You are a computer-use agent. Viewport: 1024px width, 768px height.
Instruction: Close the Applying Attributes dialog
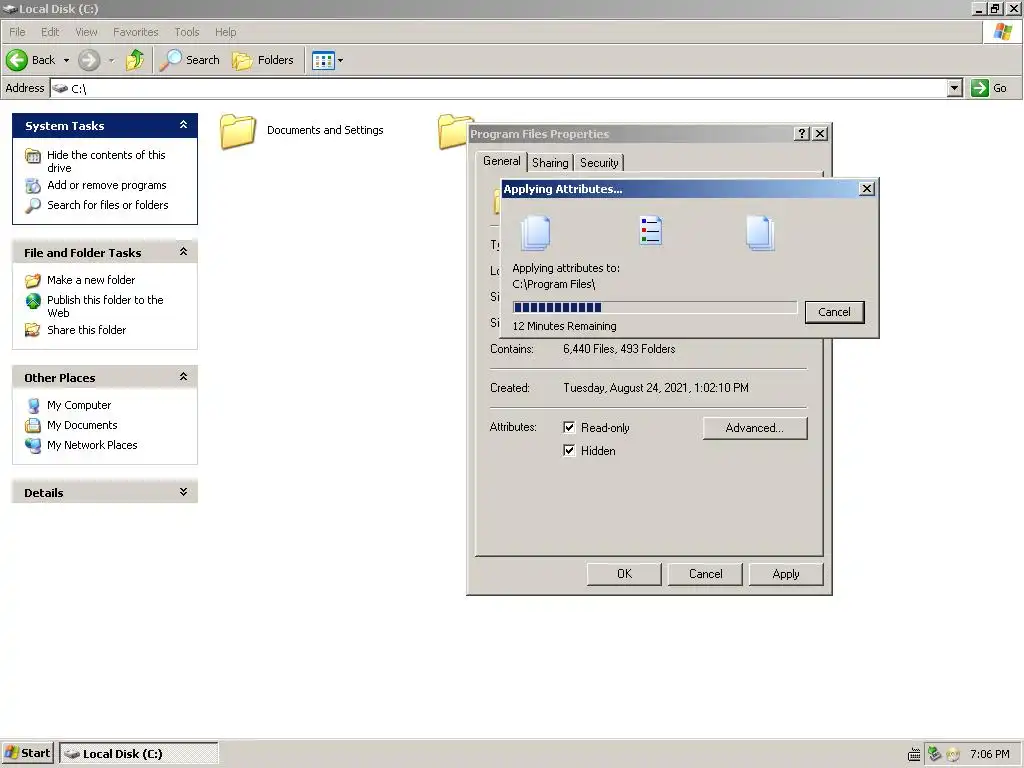click(x=867, y=189)
